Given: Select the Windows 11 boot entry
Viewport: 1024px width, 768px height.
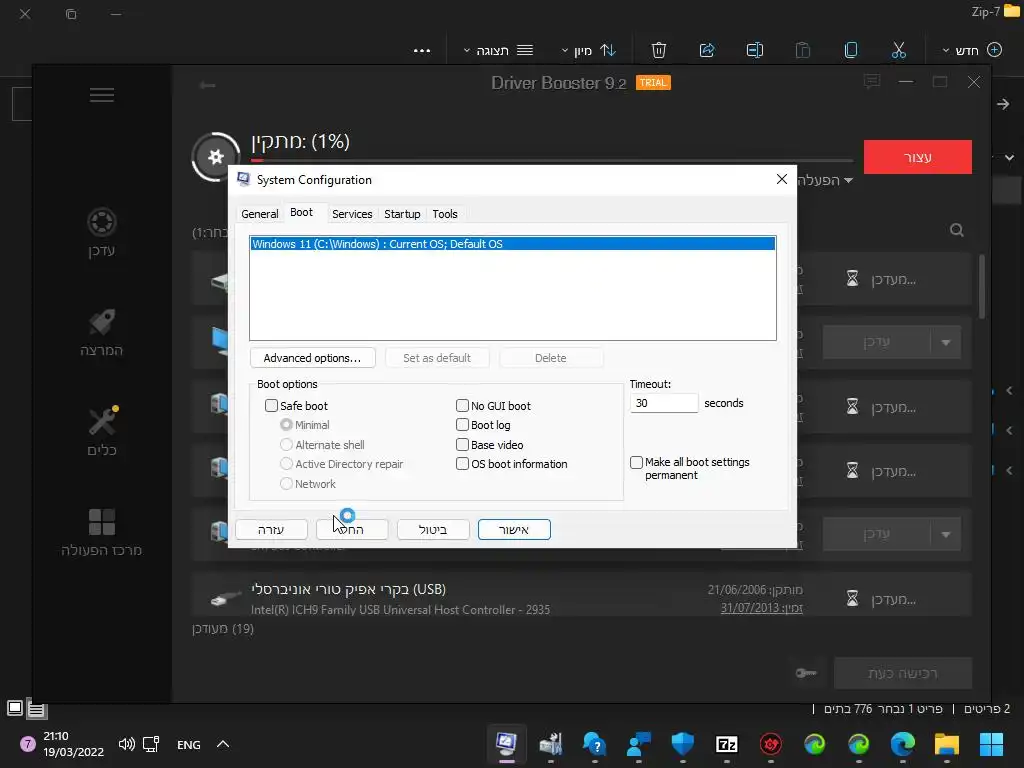Looking at the screenshot, I should (x=513, y=244).
